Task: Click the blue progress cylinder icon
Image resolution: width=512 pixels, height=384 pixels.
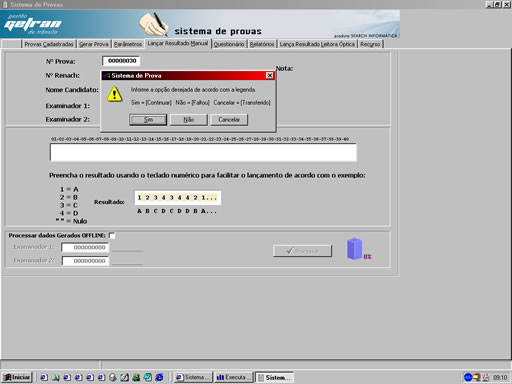Action: click(x=354, y=249)
